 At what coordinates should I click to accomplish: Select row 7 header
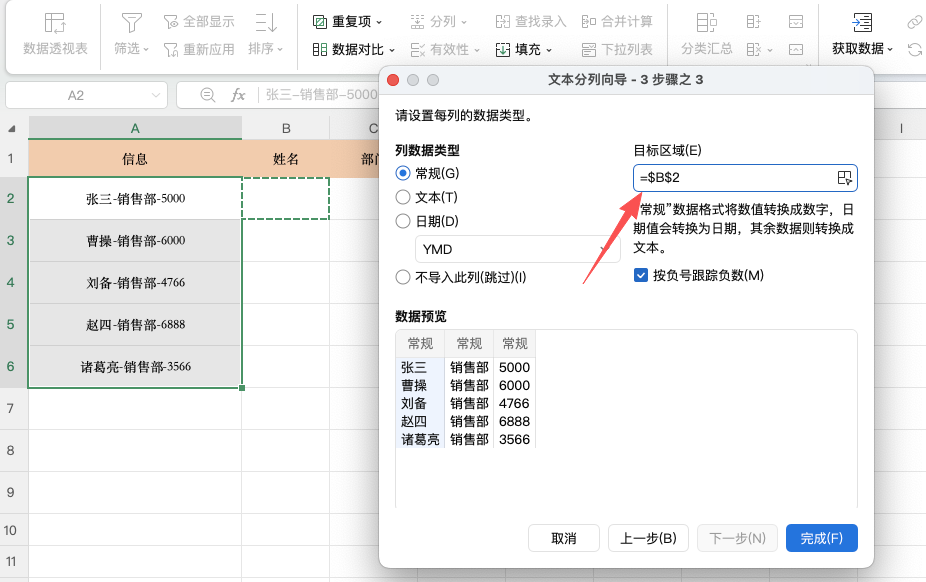[x=11, y=408]
